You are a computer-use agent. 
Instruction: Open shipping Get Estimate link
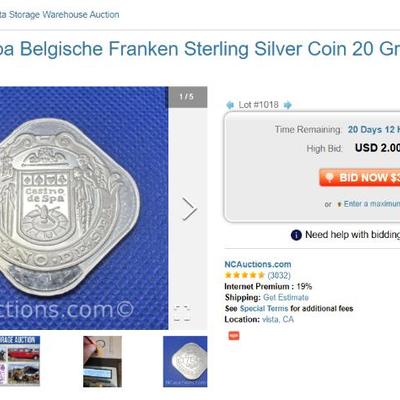(286, 297)
